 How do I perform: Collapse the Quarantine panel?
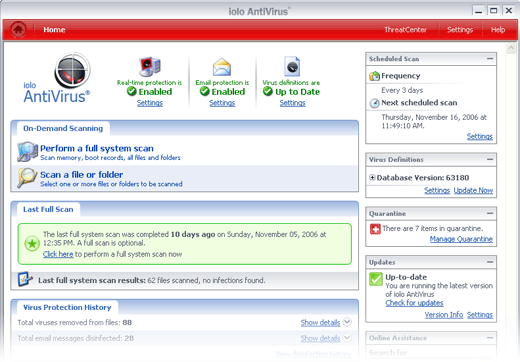[x=490, y=213]
